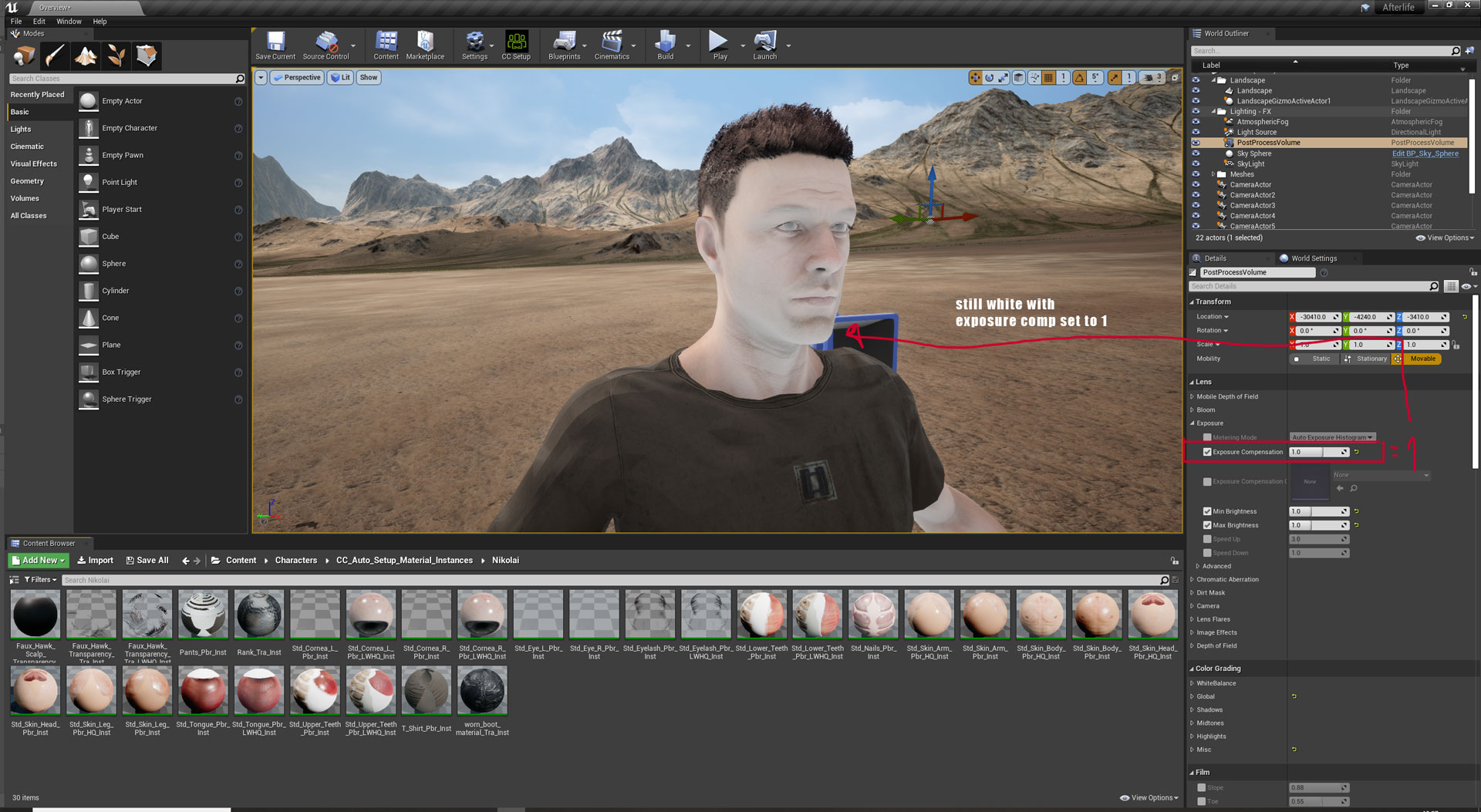Select the Landscape mode icon
Viewport: 1481px width, 812px height.
pos(86,56)
